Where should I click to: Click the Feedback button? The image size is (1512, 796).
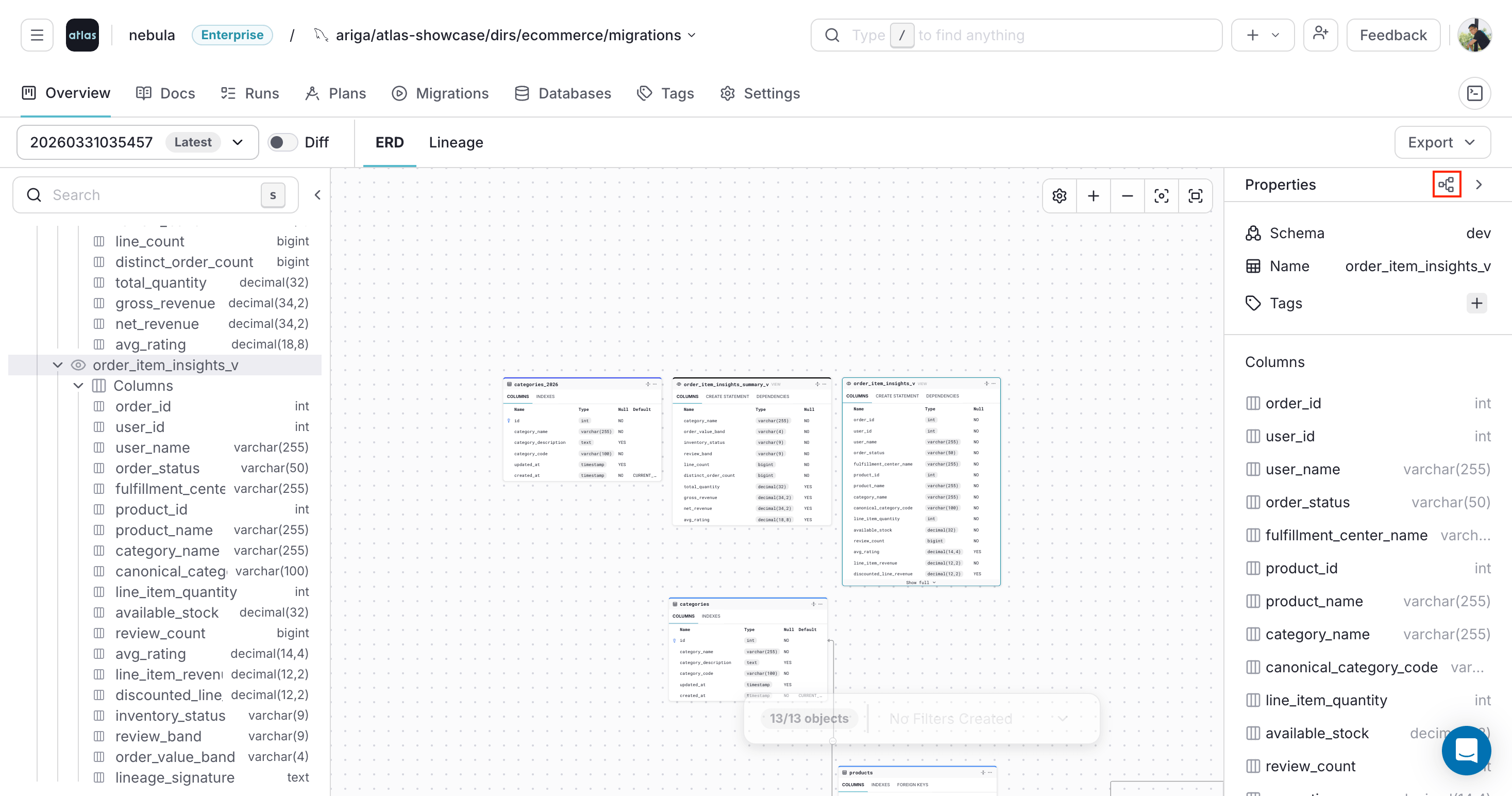point(1393,35)
